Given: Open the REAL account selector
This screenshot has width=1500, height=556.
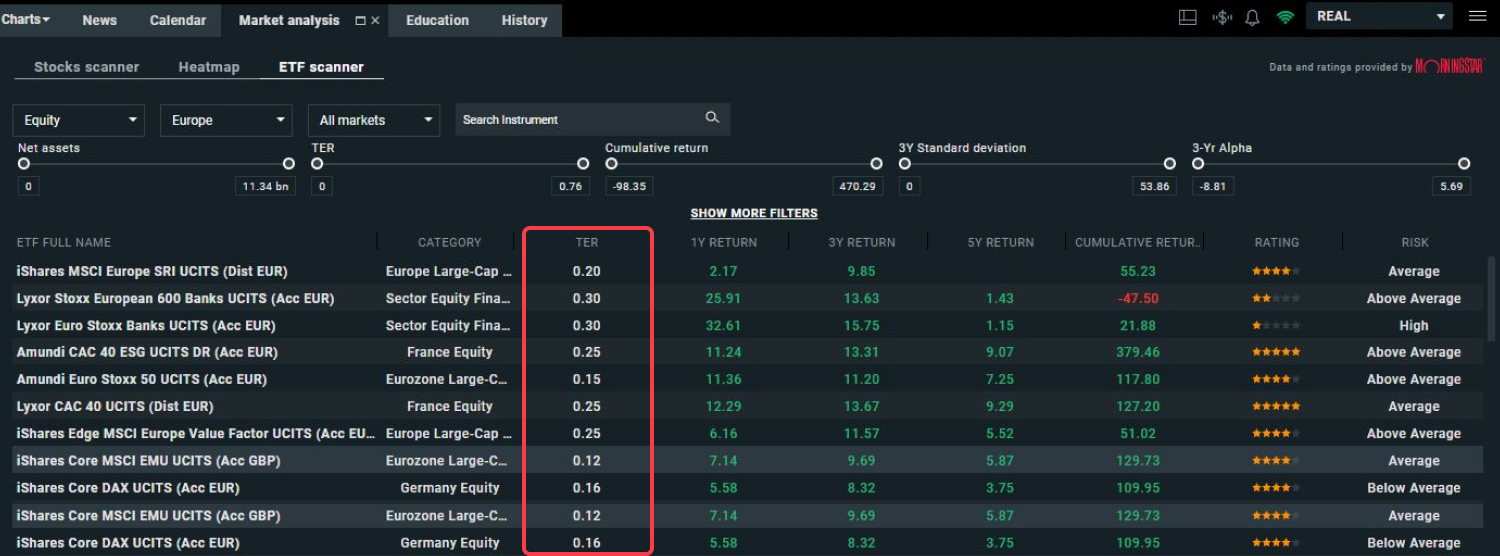Looking at the screenshot, I should 1381,16.
